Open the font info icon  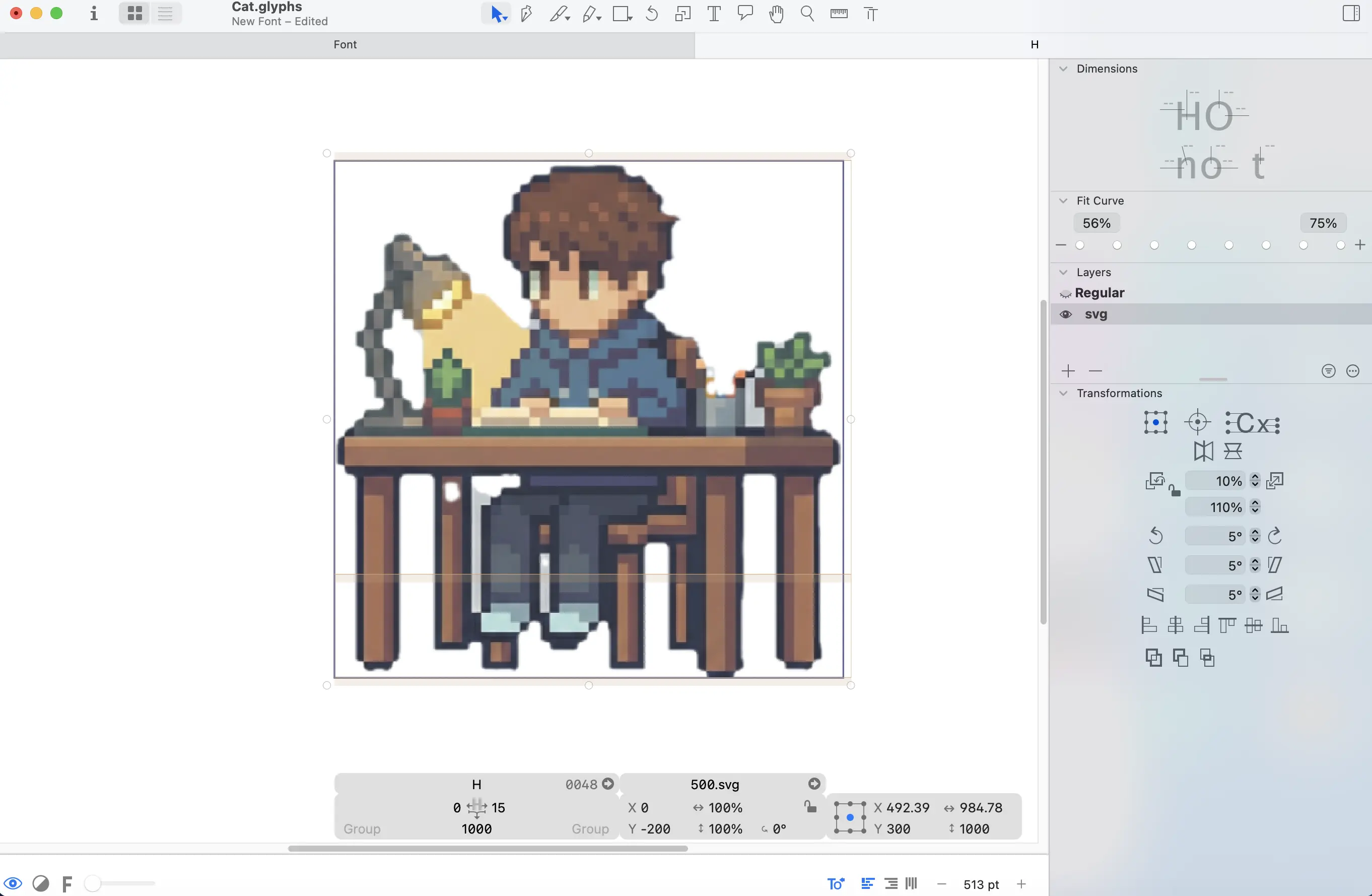coord(93,14)
